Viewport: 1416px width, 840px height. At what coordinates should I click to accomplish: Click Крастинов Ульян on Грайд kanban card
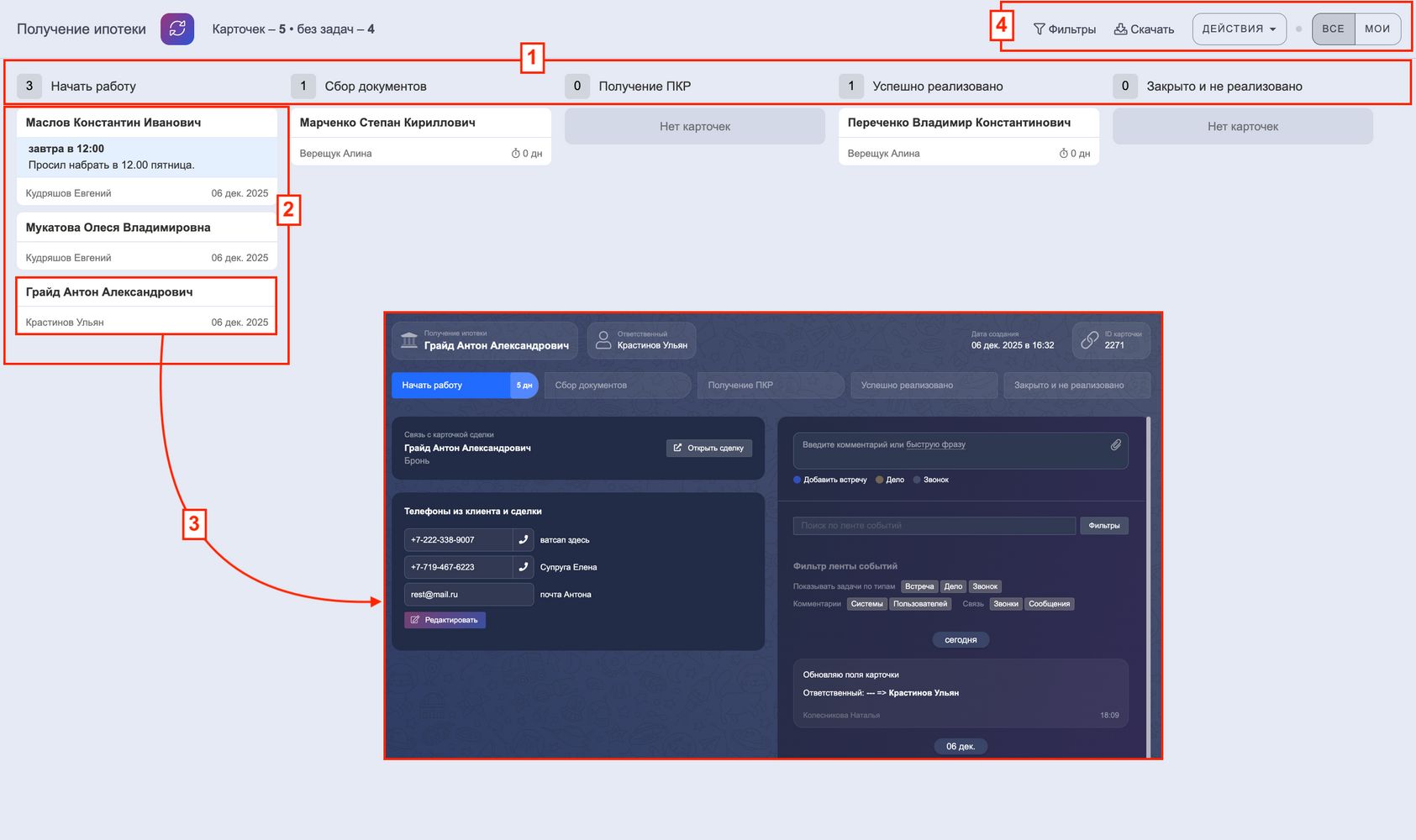[x=65, y=323]
